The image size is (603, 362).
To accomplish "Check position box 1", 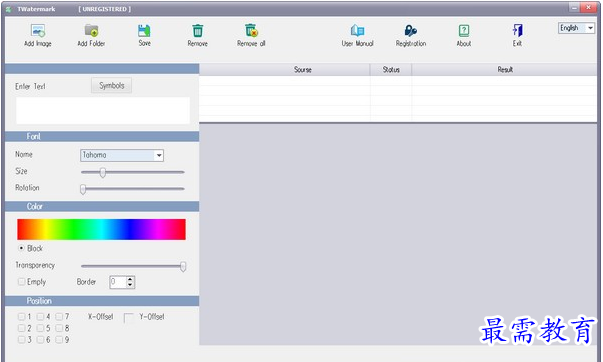I will (x=22, y=317).
